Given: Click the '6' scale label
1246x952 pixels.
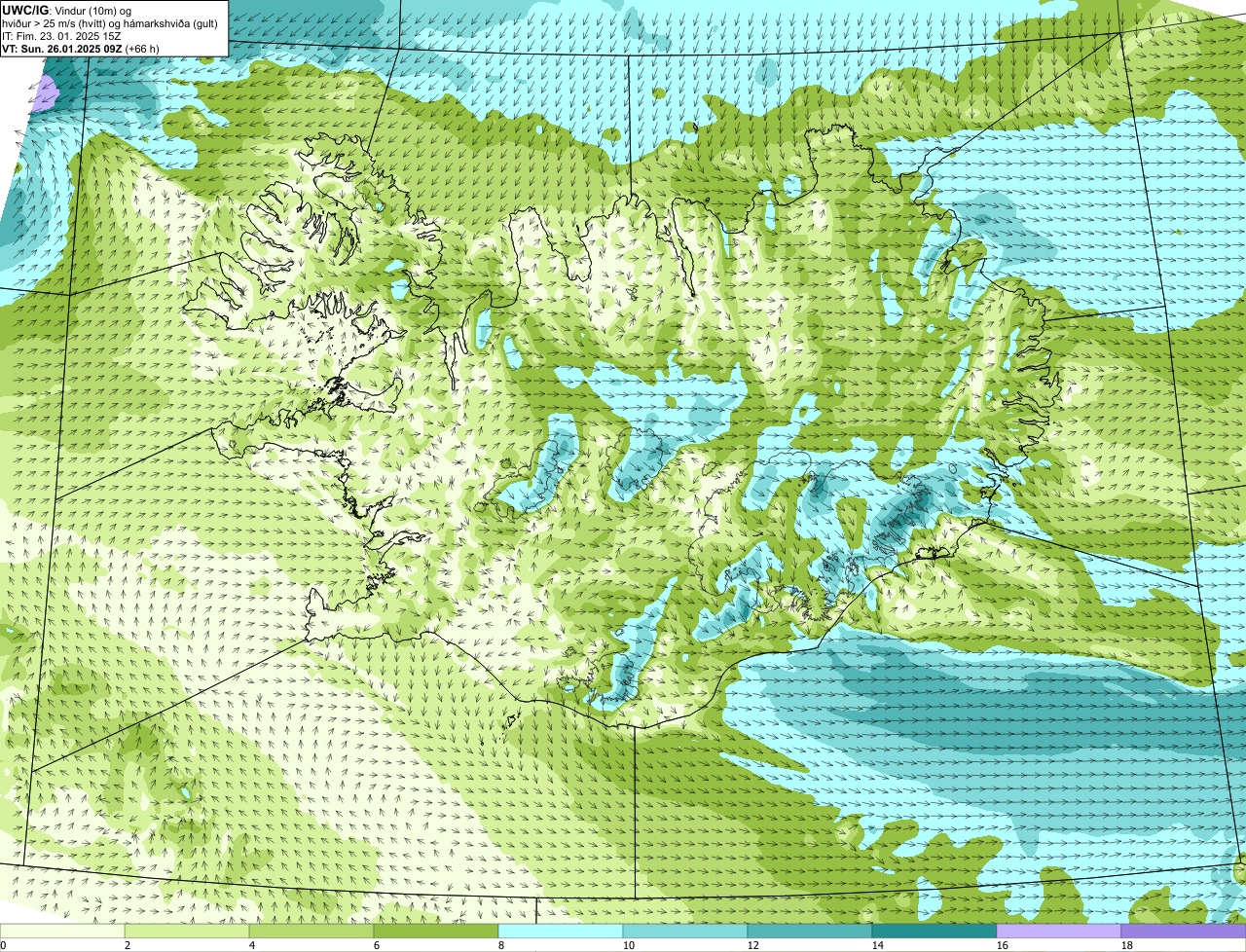Looking at the screenshot, I should click(377, 945).
